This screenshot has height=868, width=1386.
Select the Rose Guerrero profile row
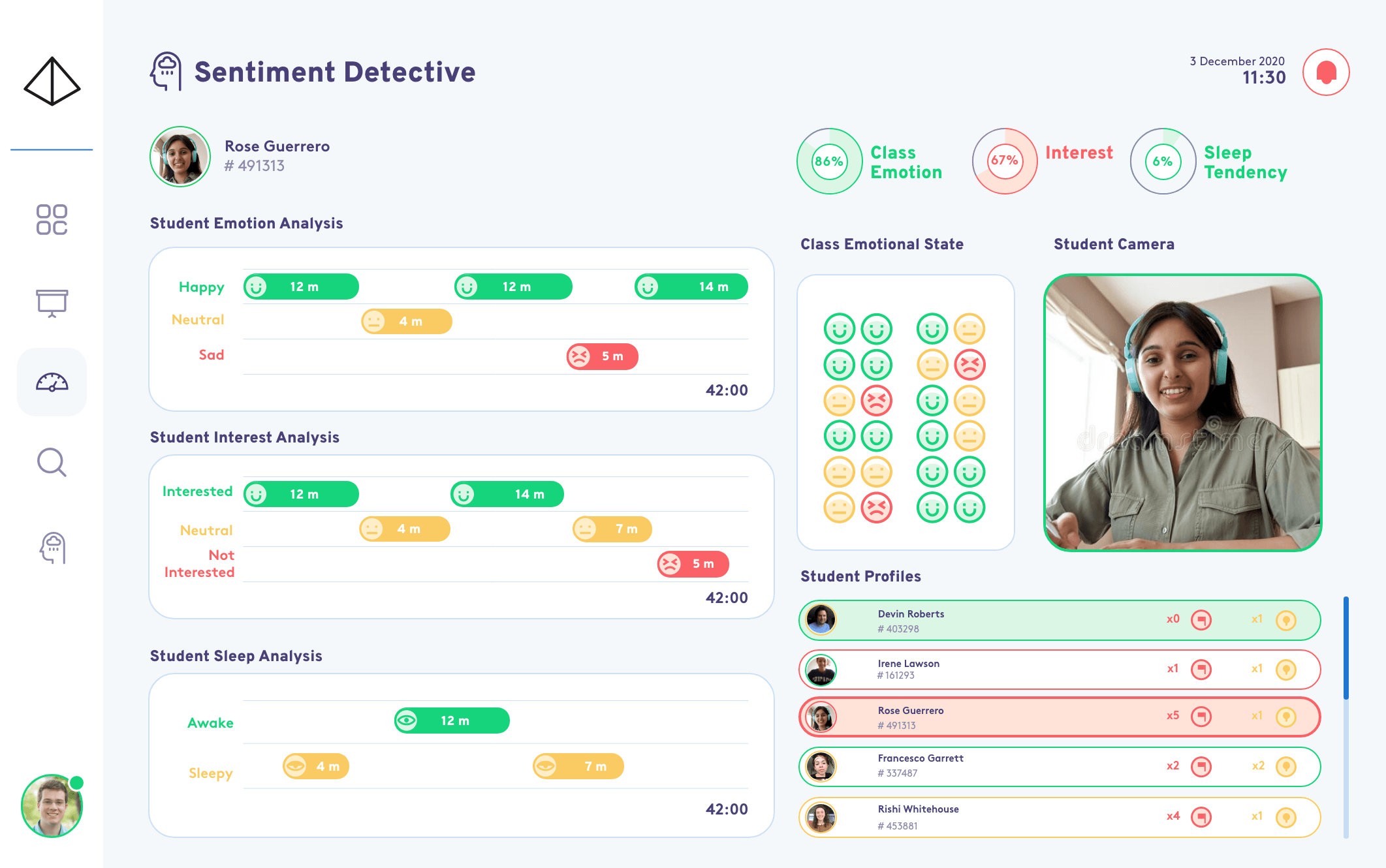(1018, 717)
